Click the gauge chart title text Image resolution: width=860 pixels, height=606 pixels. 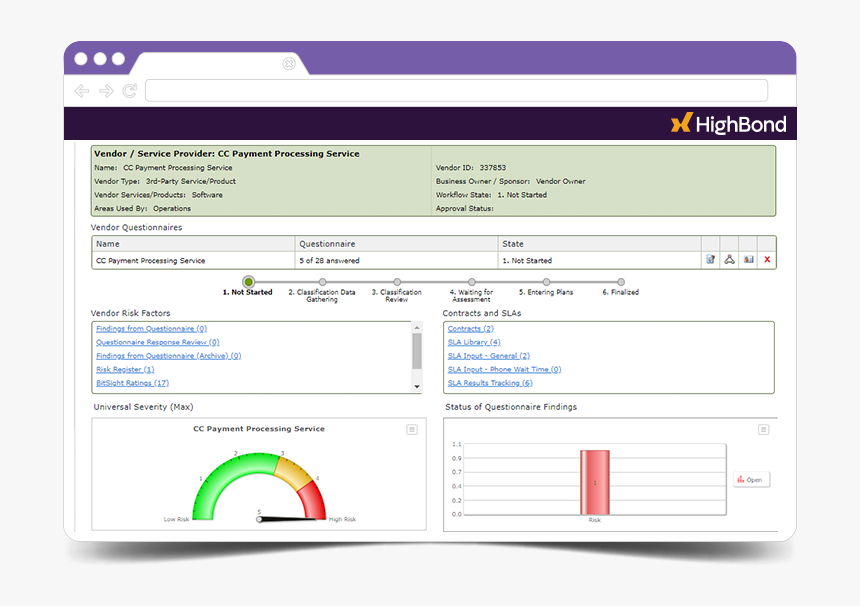(x=259, y=429)
